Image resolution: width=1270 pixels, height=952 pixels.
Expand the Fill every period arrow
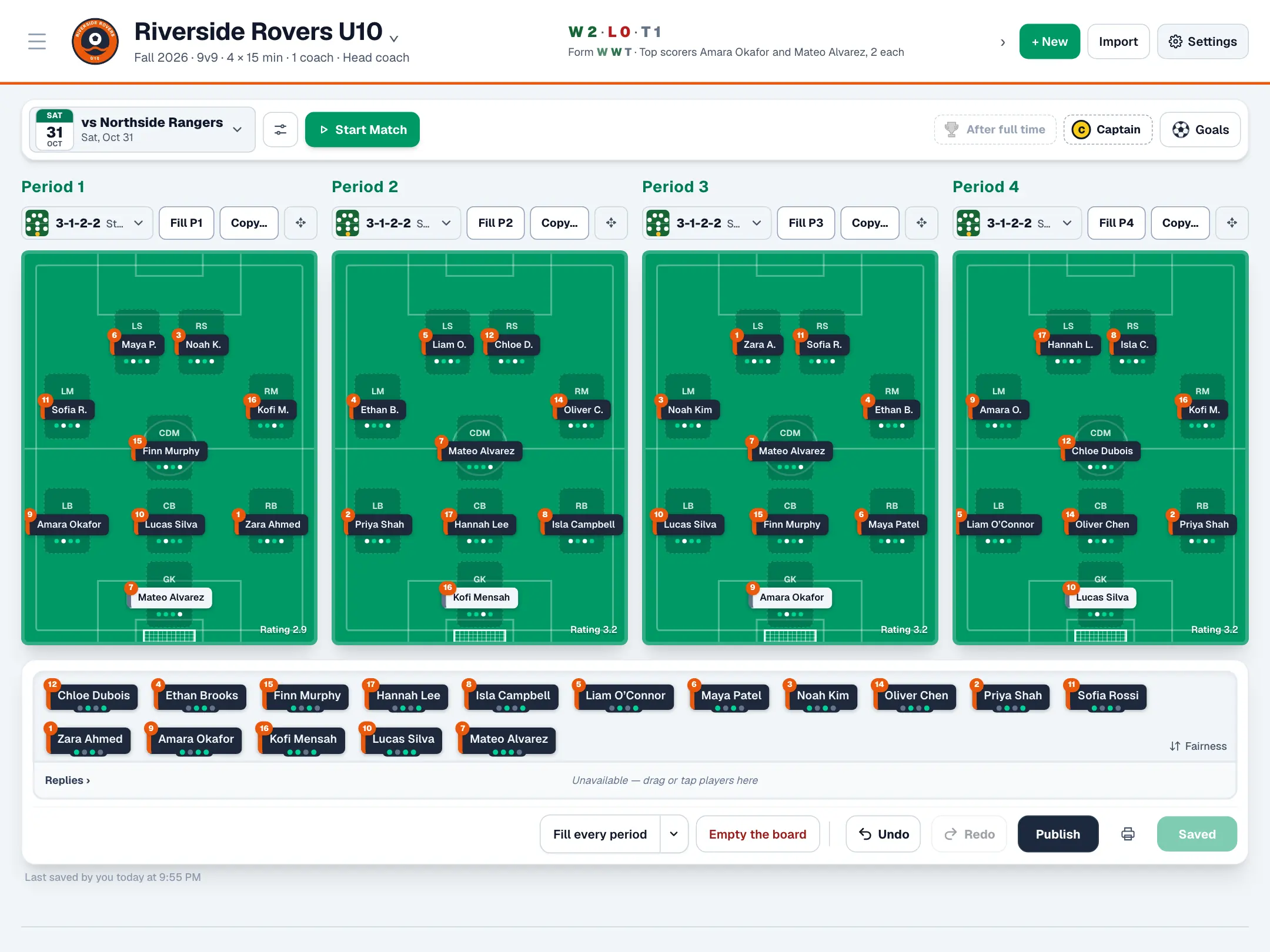pyautogui.click(x=674, y=834)
